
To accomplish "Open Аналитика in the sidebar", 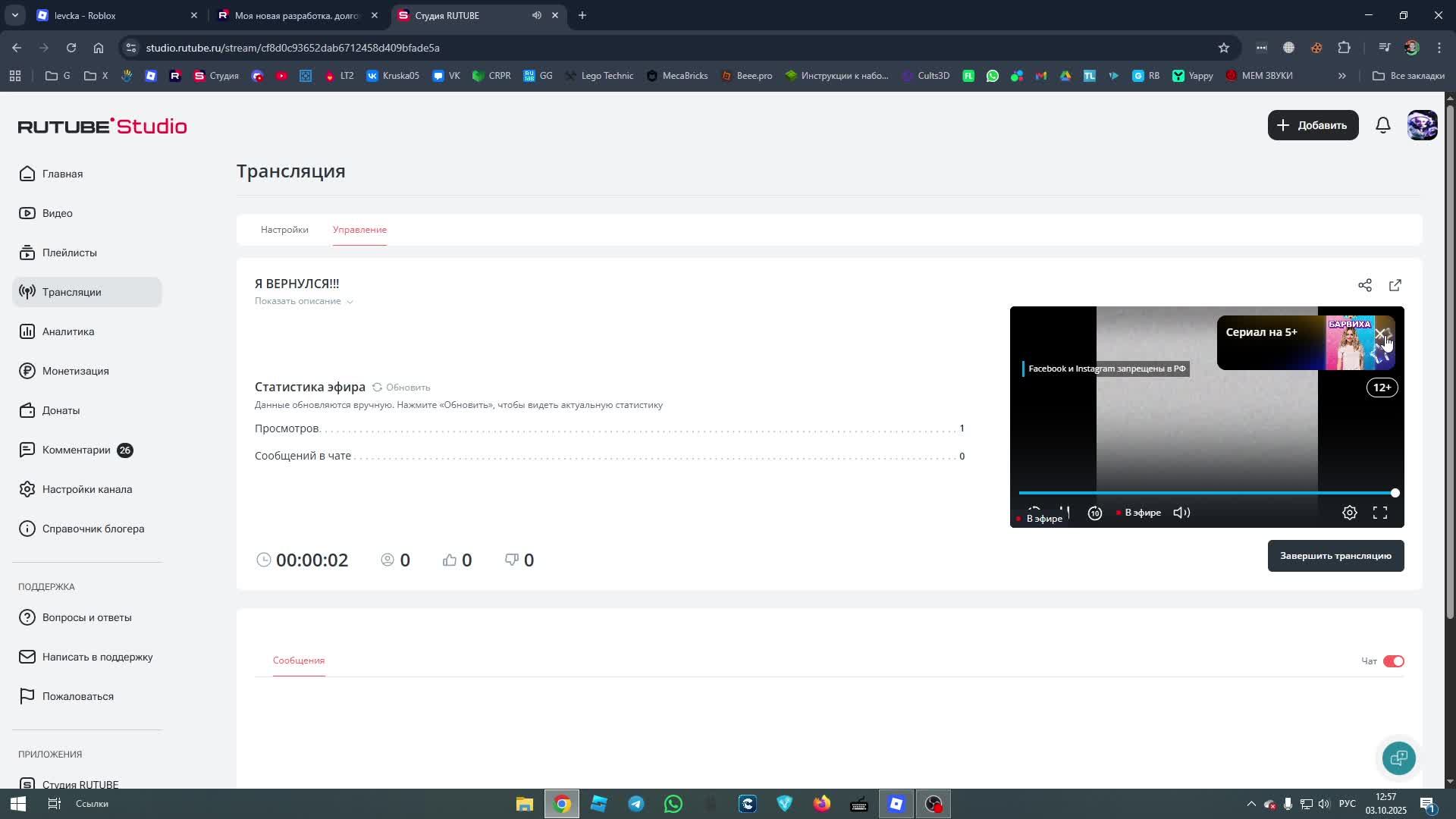I will (87, 331).
